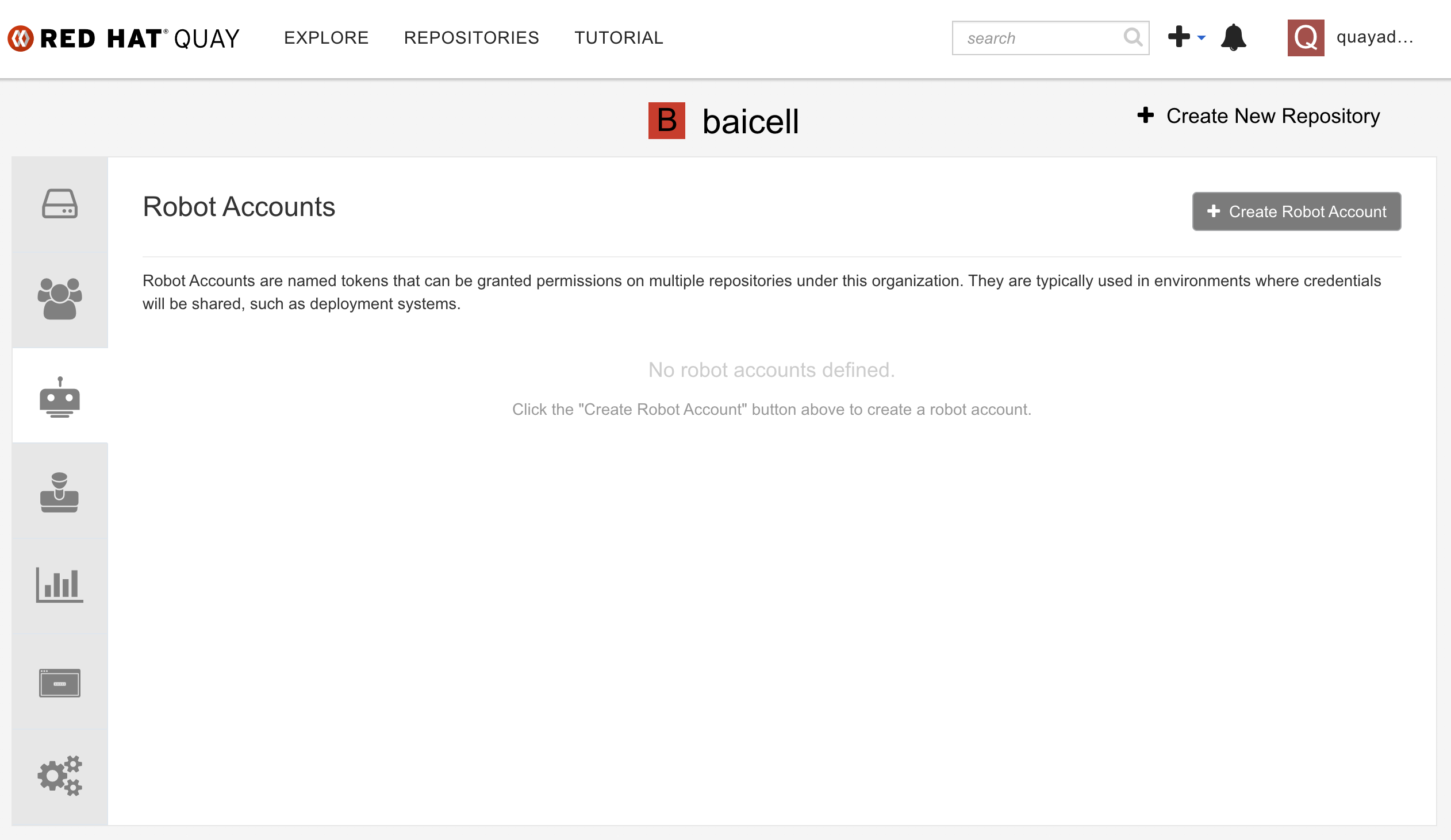The image size is (1451, 840).
Task: Click the Create New Repository link
Action: tap(1258, 116)
